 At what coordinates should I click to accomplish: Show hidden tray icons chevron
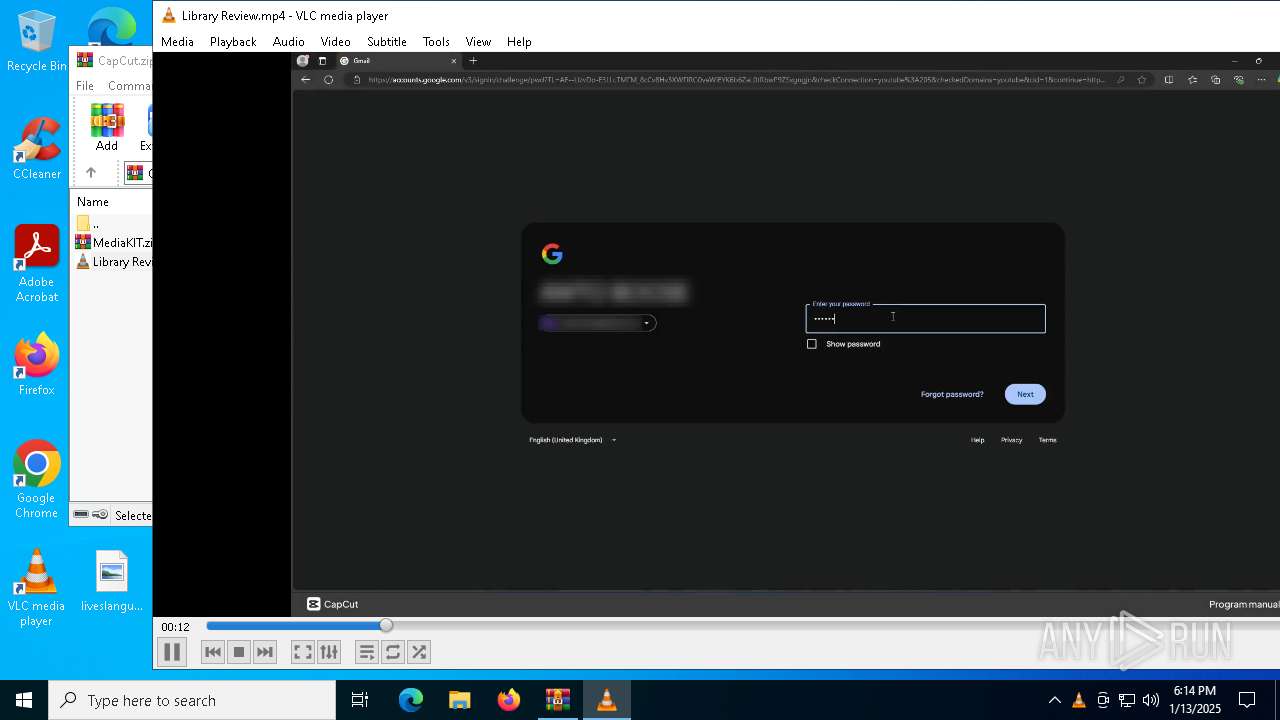pos(1055,700)
